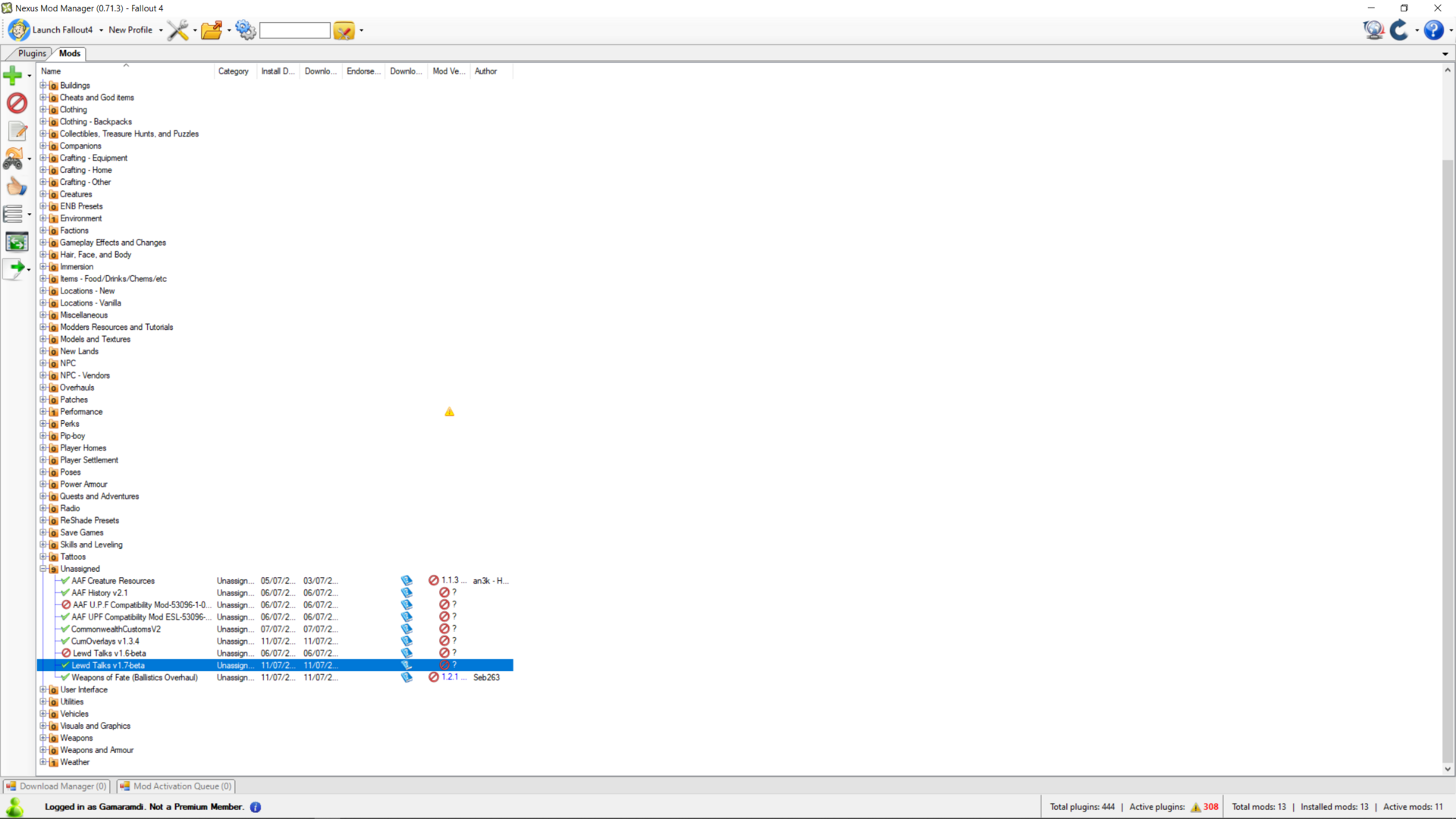Screen dimensions: 1456x819
Task: Add a mod with the green plus icon
Action: (x=13, y=75)
